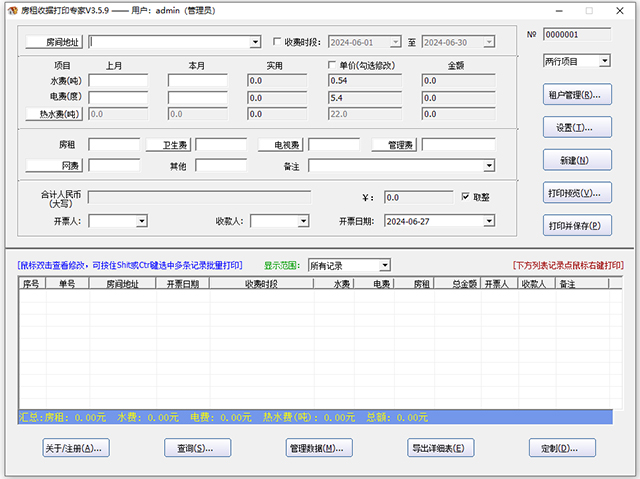Click the 电视费 label button

coord(280,145)
